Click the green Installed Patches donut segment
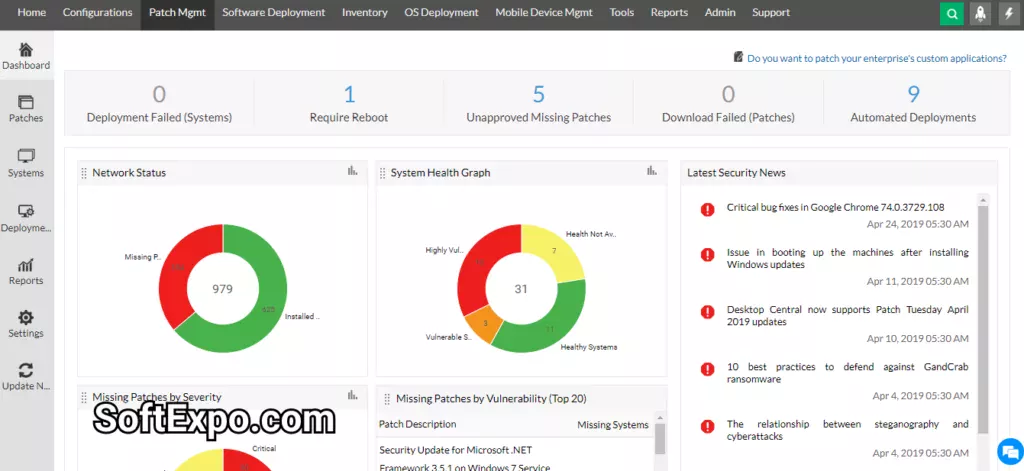1024x471 pixels. coord(268,309)
